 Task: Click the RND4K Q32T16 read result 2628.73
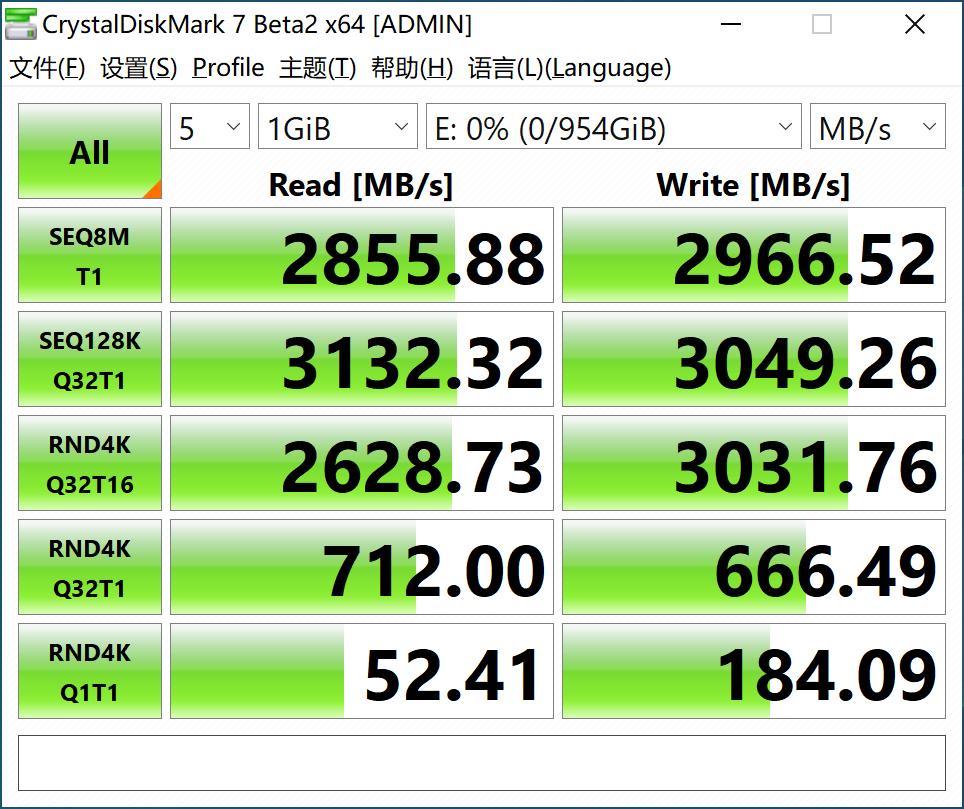click(x=362, y=463)
